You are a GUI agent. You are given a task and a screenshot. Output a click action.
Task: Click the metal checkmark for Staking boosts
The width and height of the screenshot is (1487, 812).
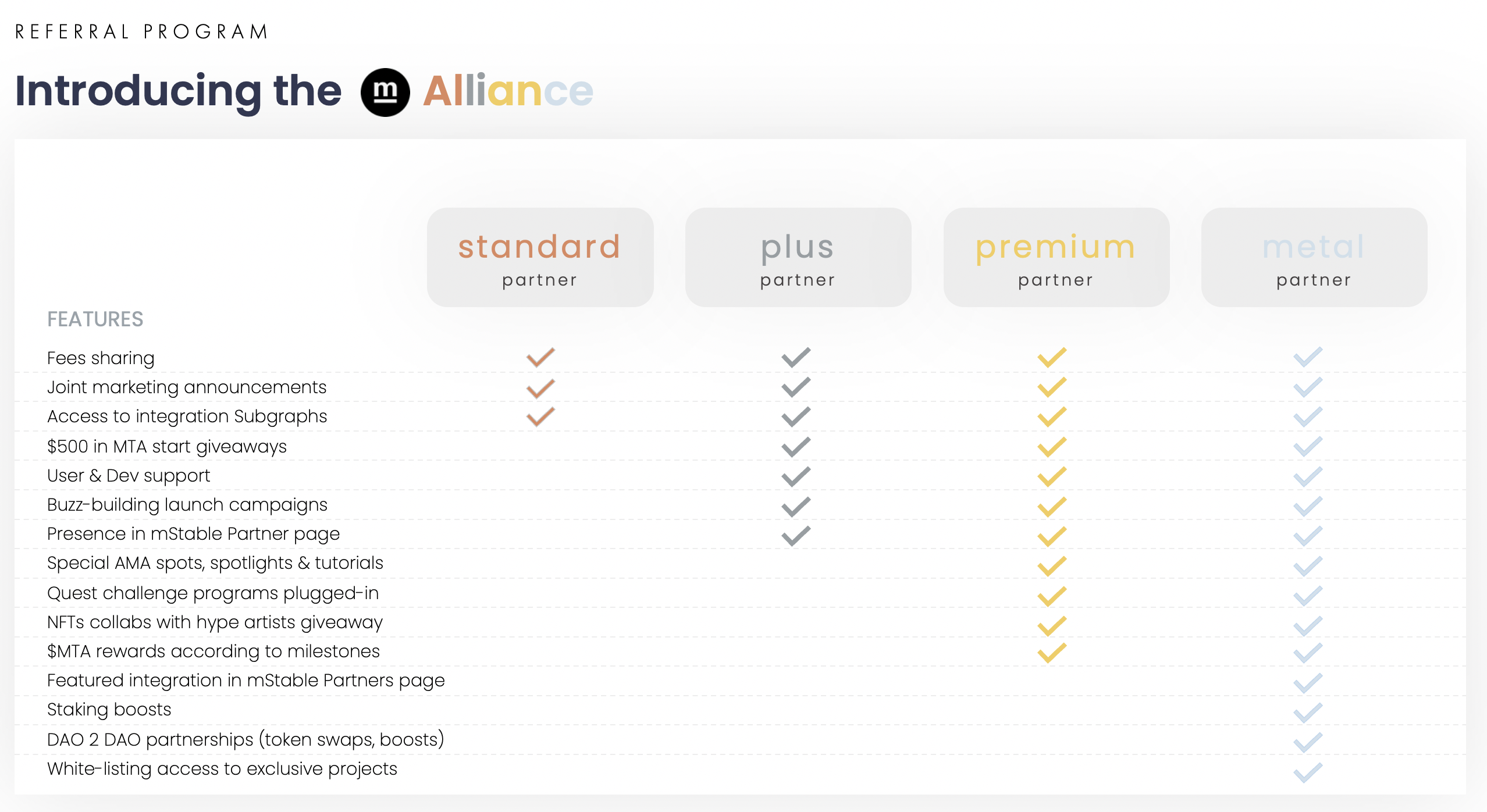pyautogui.click(x=1308, y=713)
